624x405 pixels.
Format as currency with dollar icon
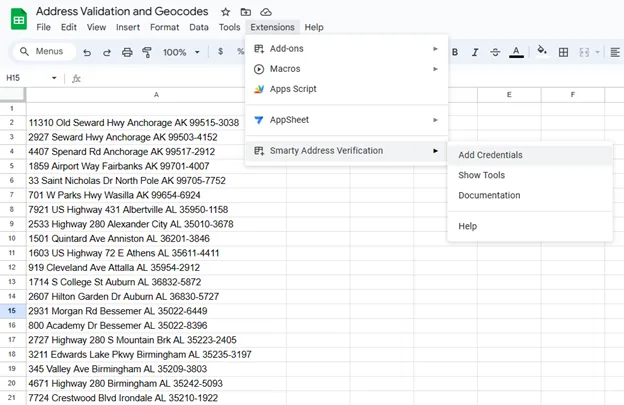(220, 52)
